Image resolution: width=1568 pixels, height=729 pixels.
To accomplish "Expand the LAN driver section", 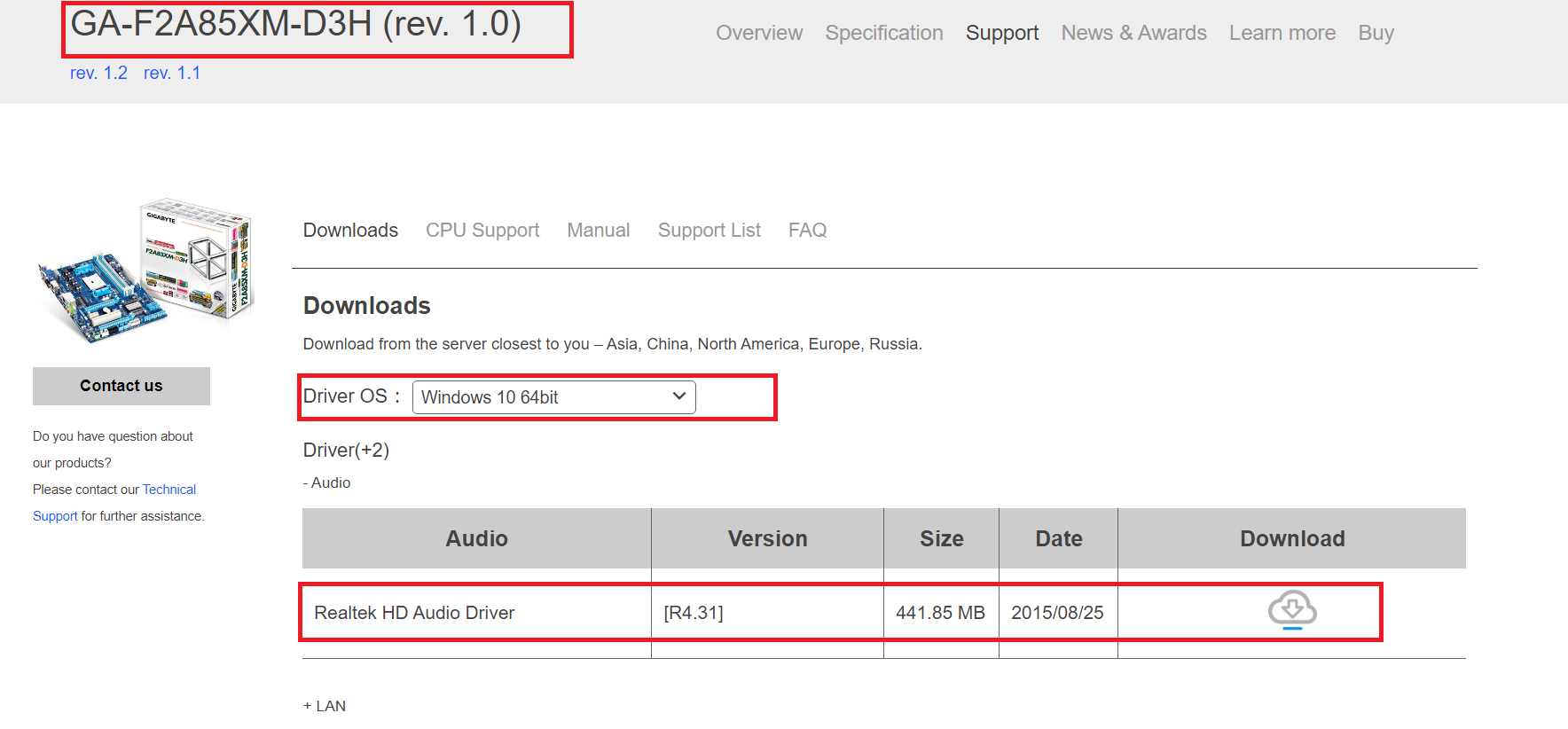I will [x=325, y=706].
